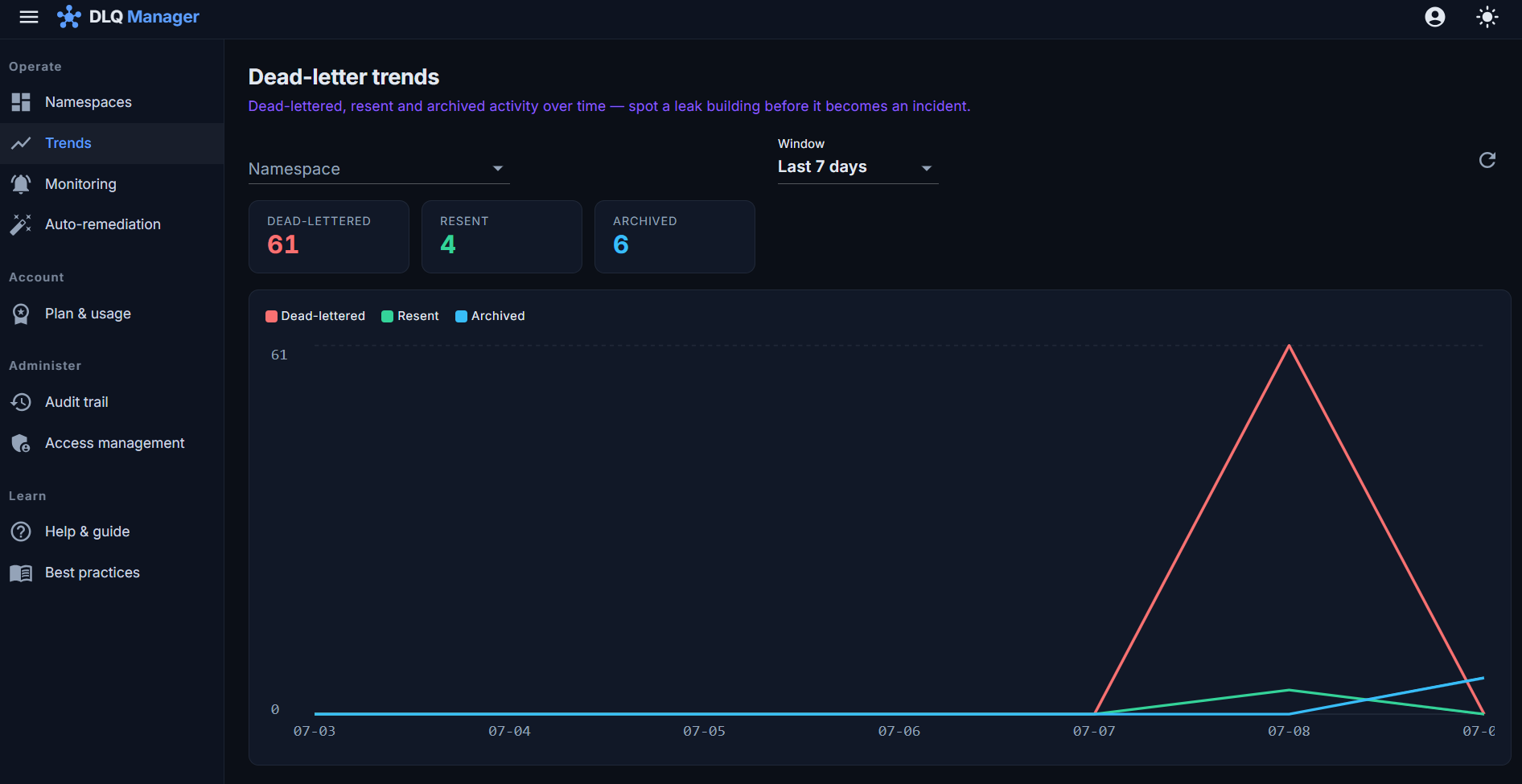Open Access management page
1522x784 pixels.
tap(112, 443)
